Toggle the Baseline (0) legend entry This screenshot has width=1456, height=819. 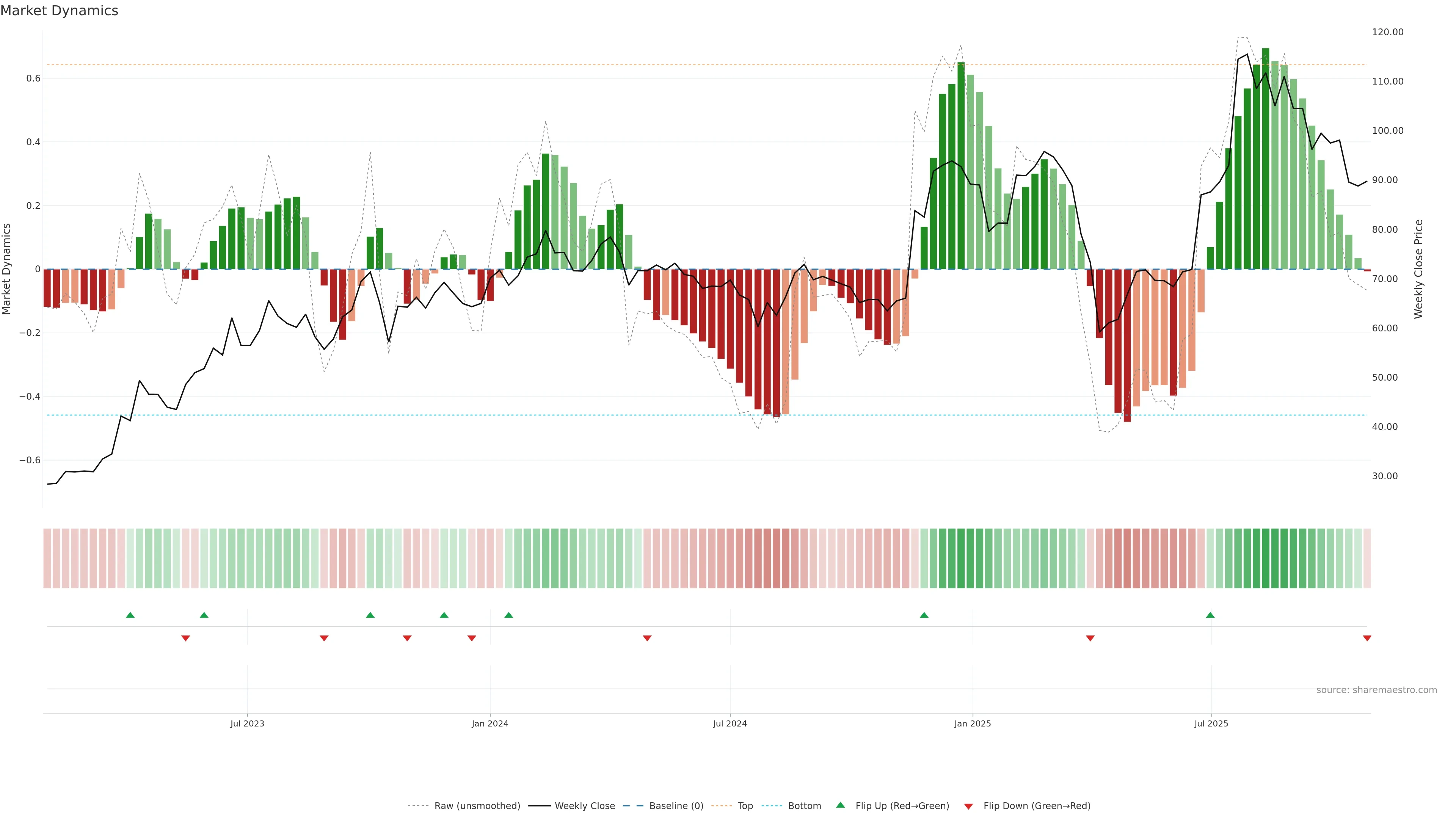pos(676,806)
